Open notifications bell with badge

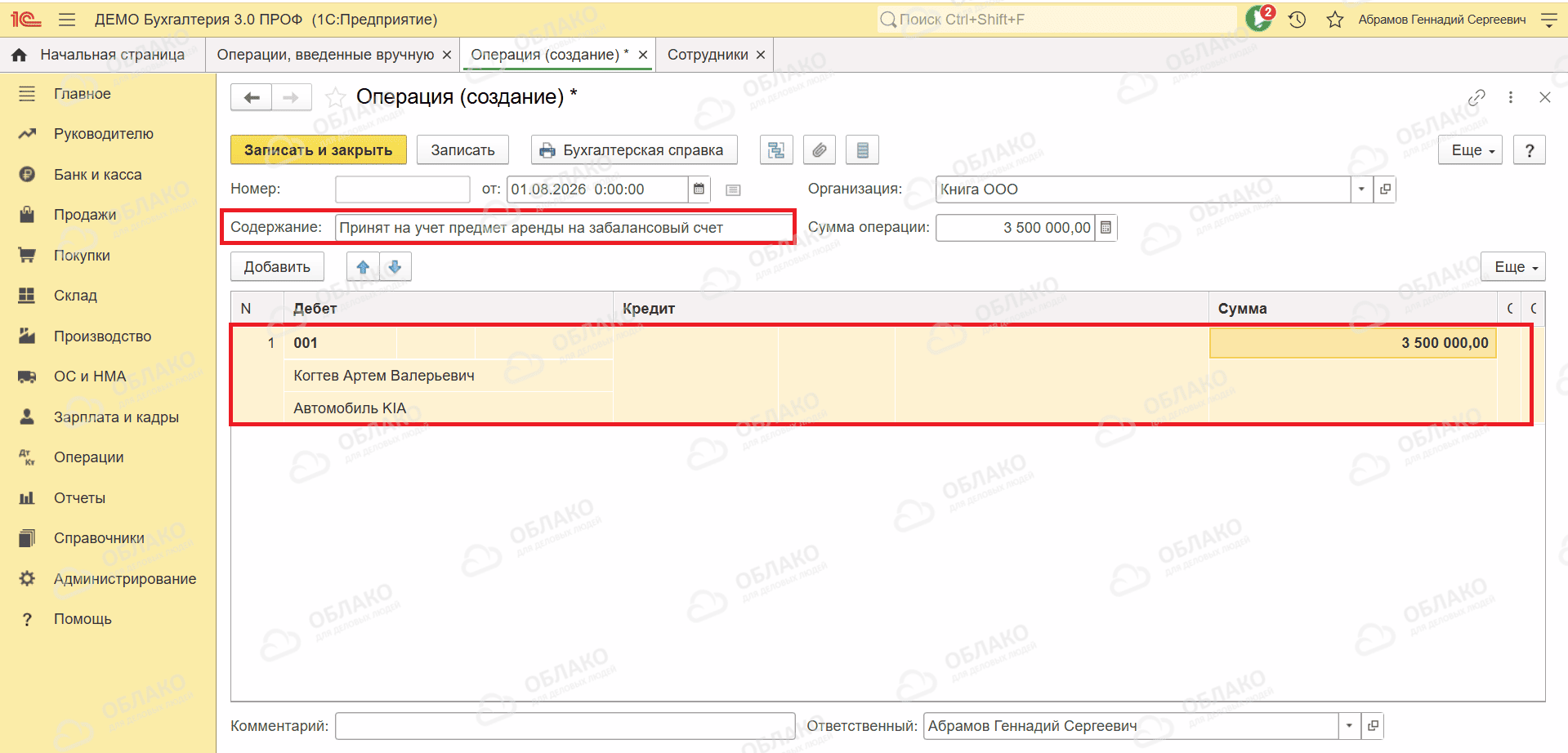(1259, 19)
